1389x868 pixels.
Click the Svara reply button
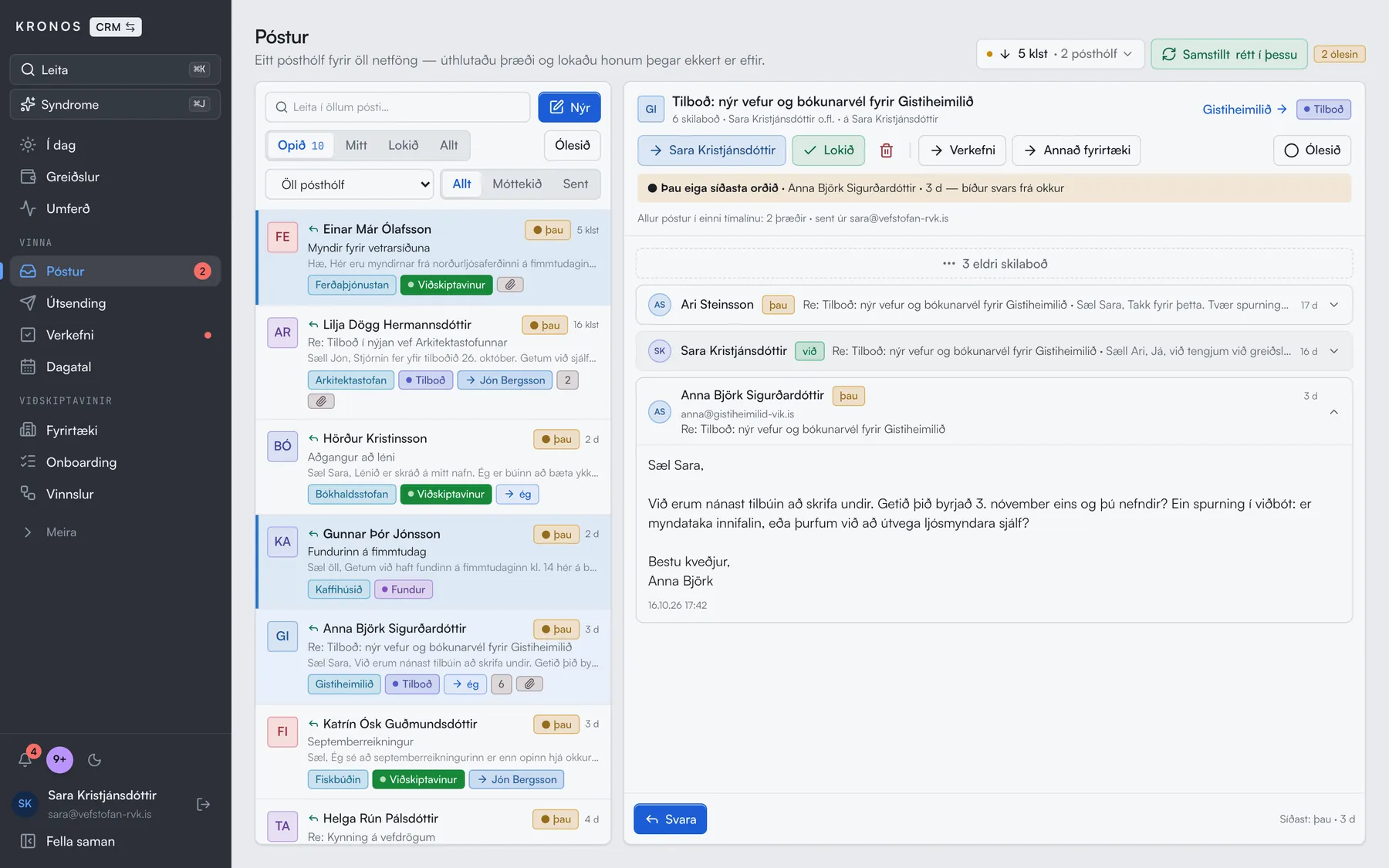click(670, 819)
